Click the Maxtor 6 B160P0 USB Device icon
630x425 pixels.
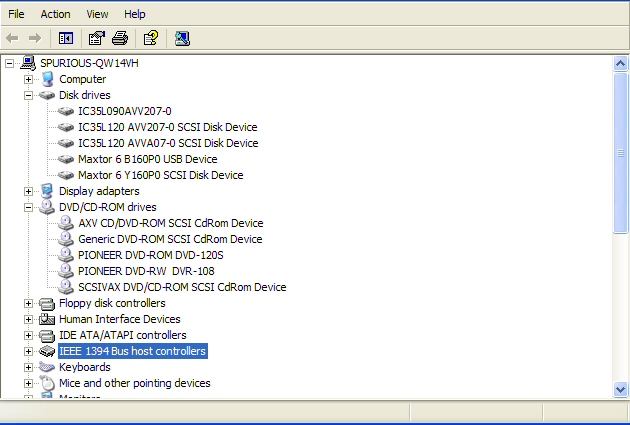pos(66,159)
